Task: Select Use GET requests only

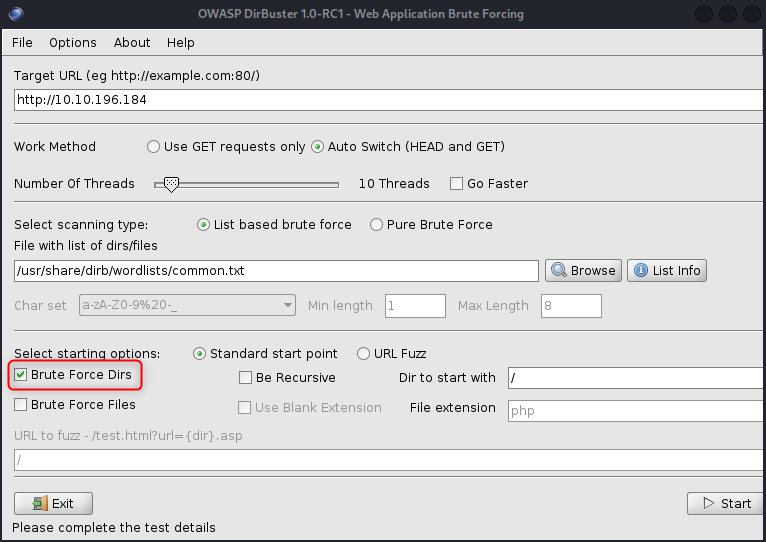Action: 153,147
